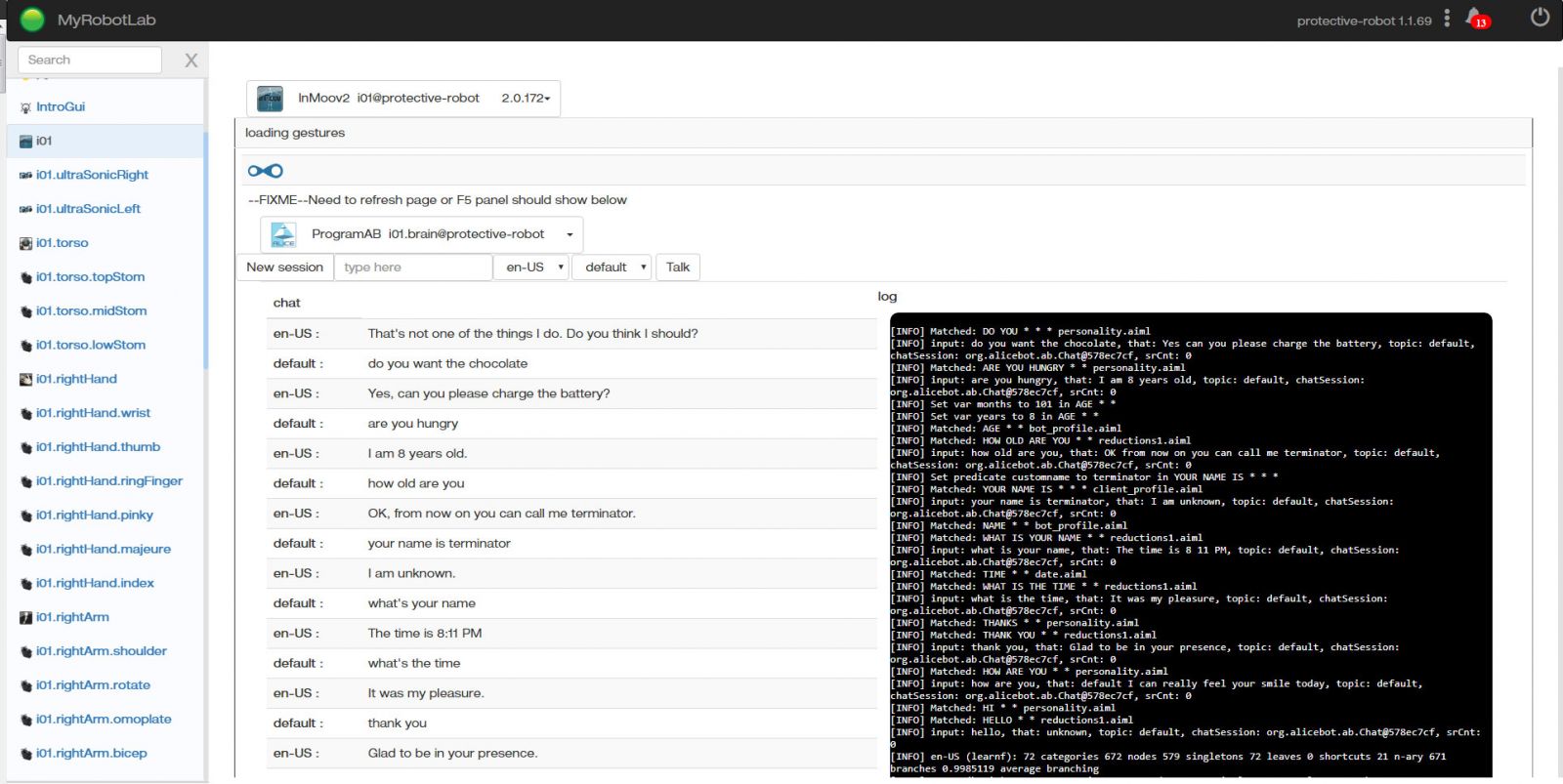The width and height of the screenshot is (1563, 784).
Task: Click chat message 'thank you'
Action: pos(397,723)
